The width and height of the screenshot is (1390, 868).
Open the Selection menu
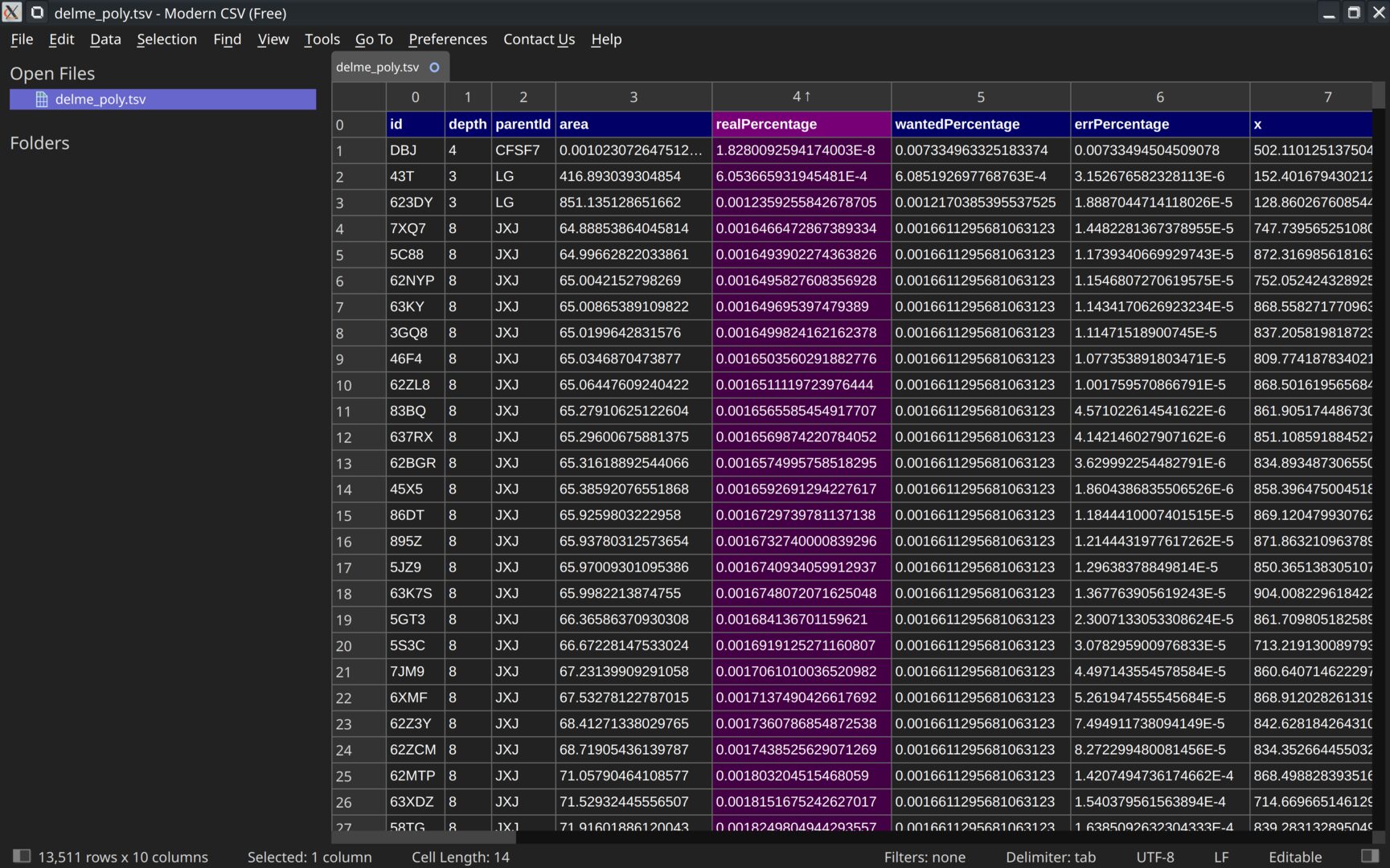tap(166, 39)
